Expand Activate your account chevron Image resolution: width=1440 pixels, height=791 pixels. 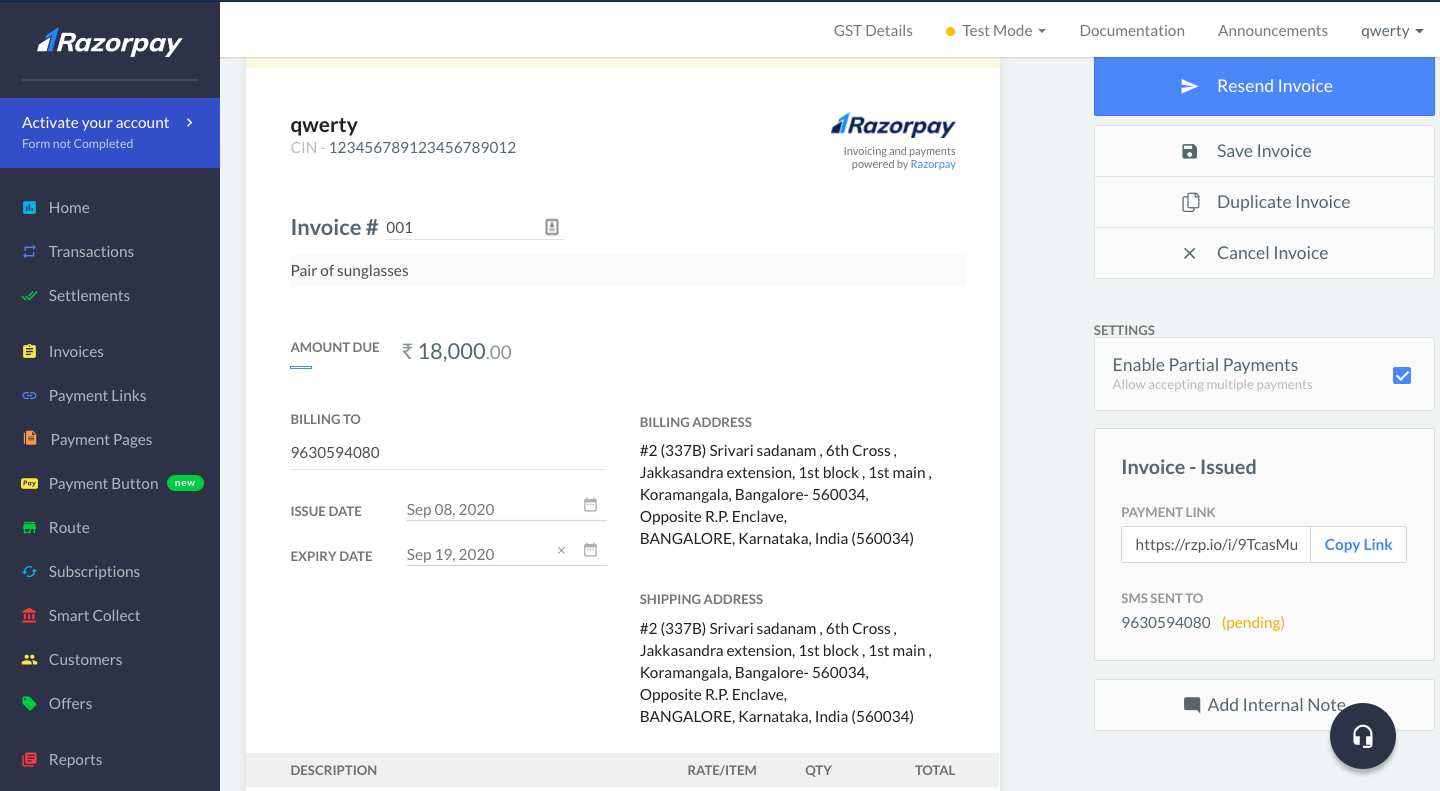tap(190, 123)
